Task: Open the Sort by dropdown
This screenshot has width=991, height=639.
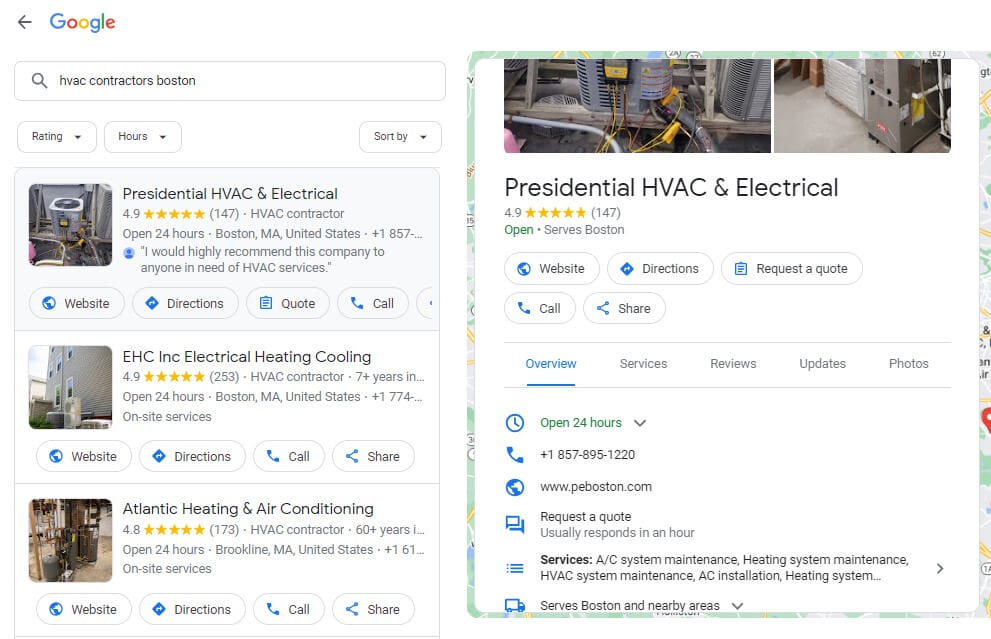Action: click(400, 137)
